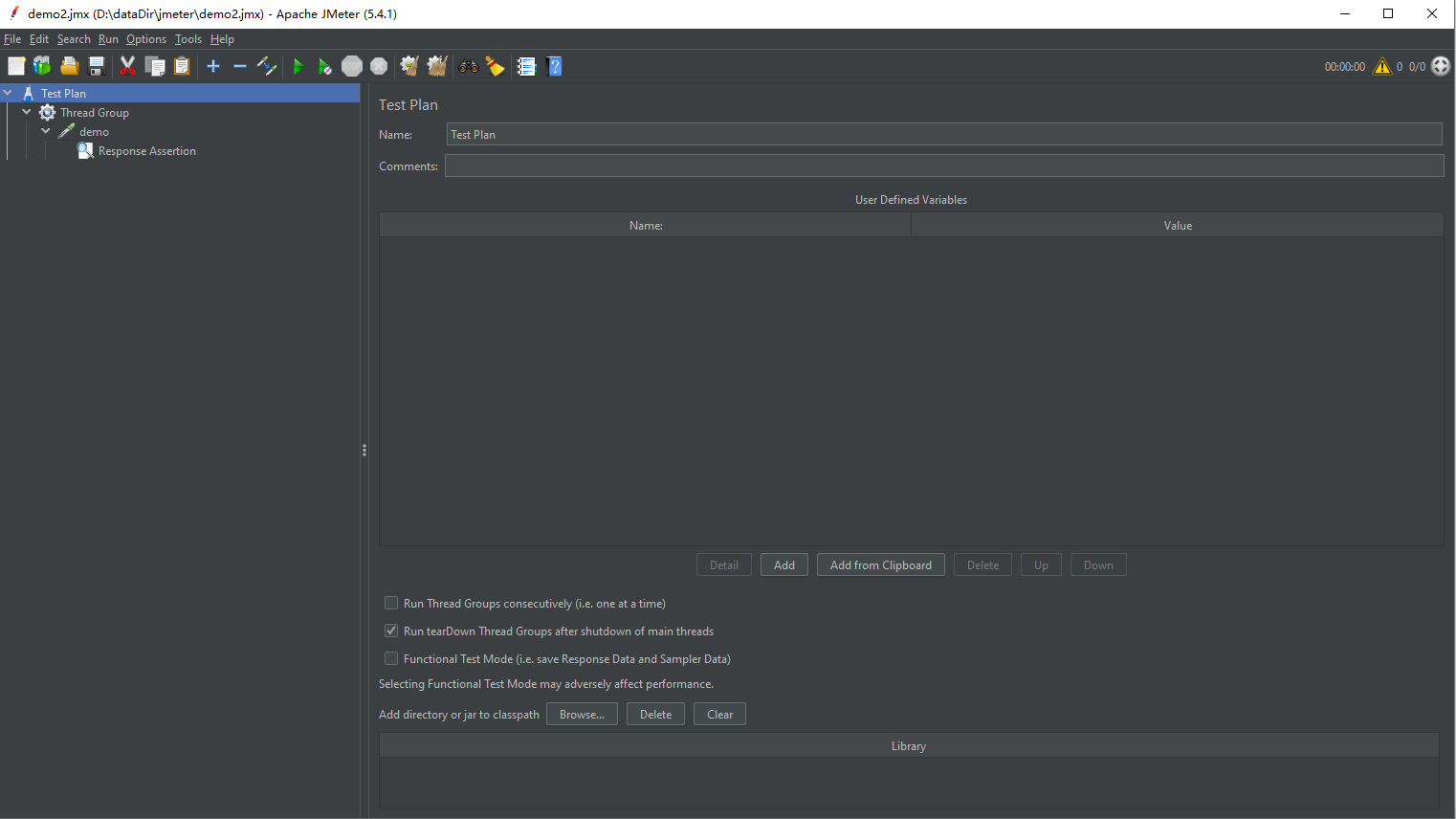Click the Save floppy disk icon

pyautogui.click(x=97, y=66)
